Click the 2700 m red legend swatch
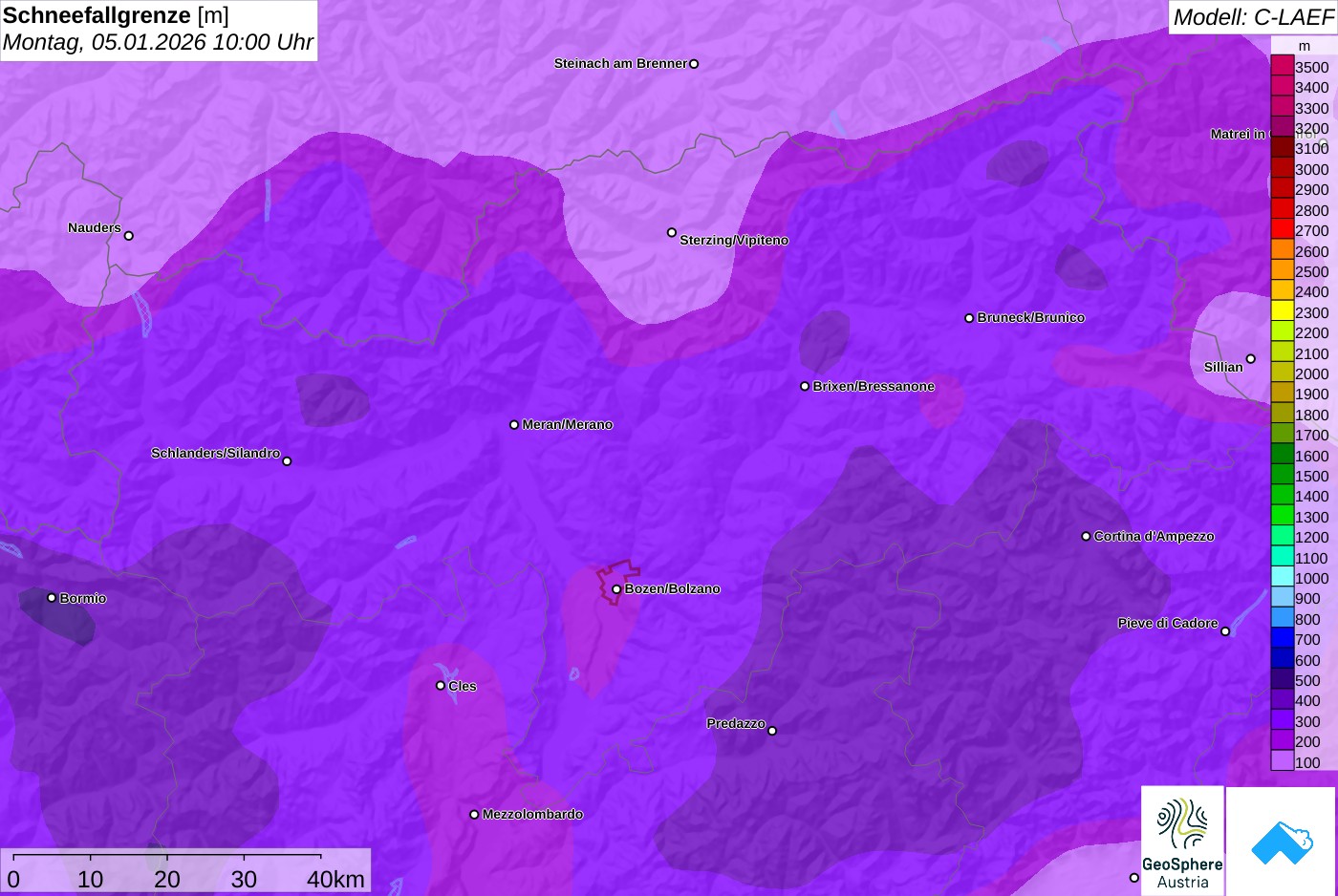The height and width of the screenshot is (896, 1338). (x=1282, y=229)
